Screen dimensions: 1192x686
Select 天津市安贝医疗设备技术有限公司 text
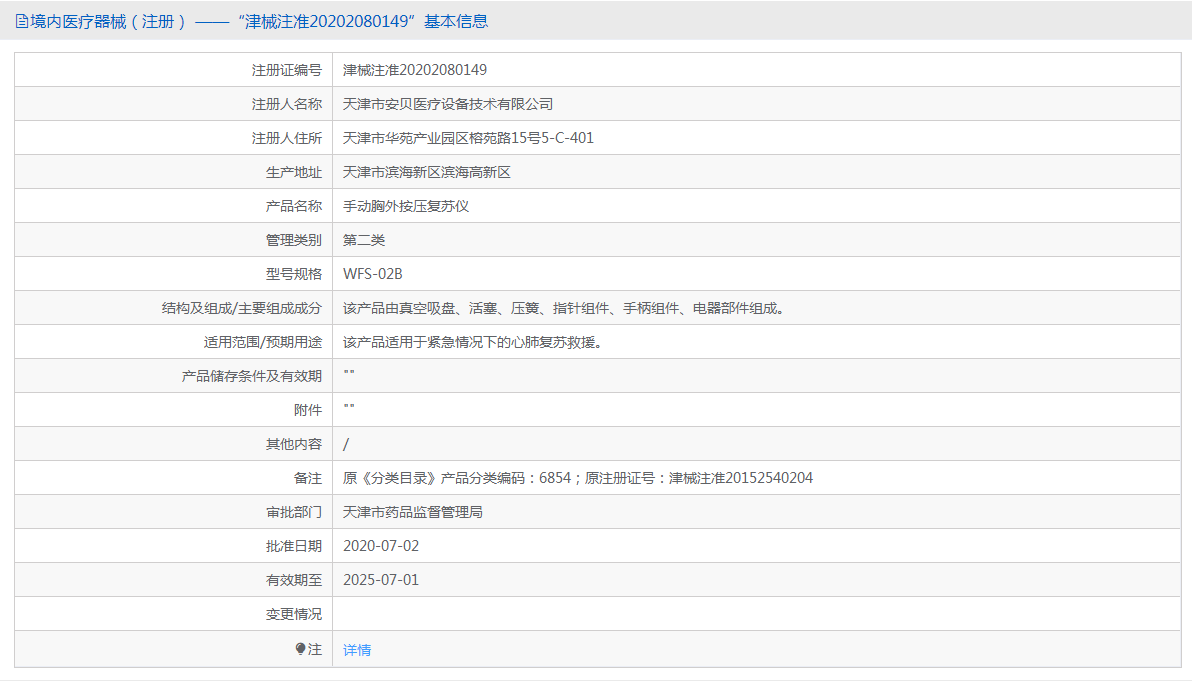[x=448, y=104]
